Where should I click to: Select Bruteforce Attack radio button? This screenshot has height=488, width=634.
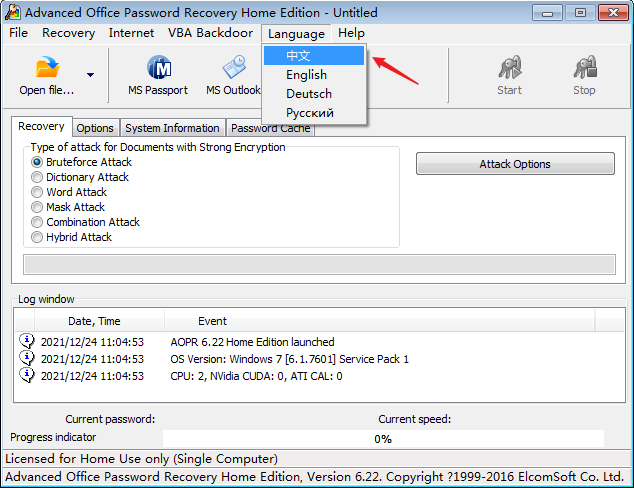(37, 162)
